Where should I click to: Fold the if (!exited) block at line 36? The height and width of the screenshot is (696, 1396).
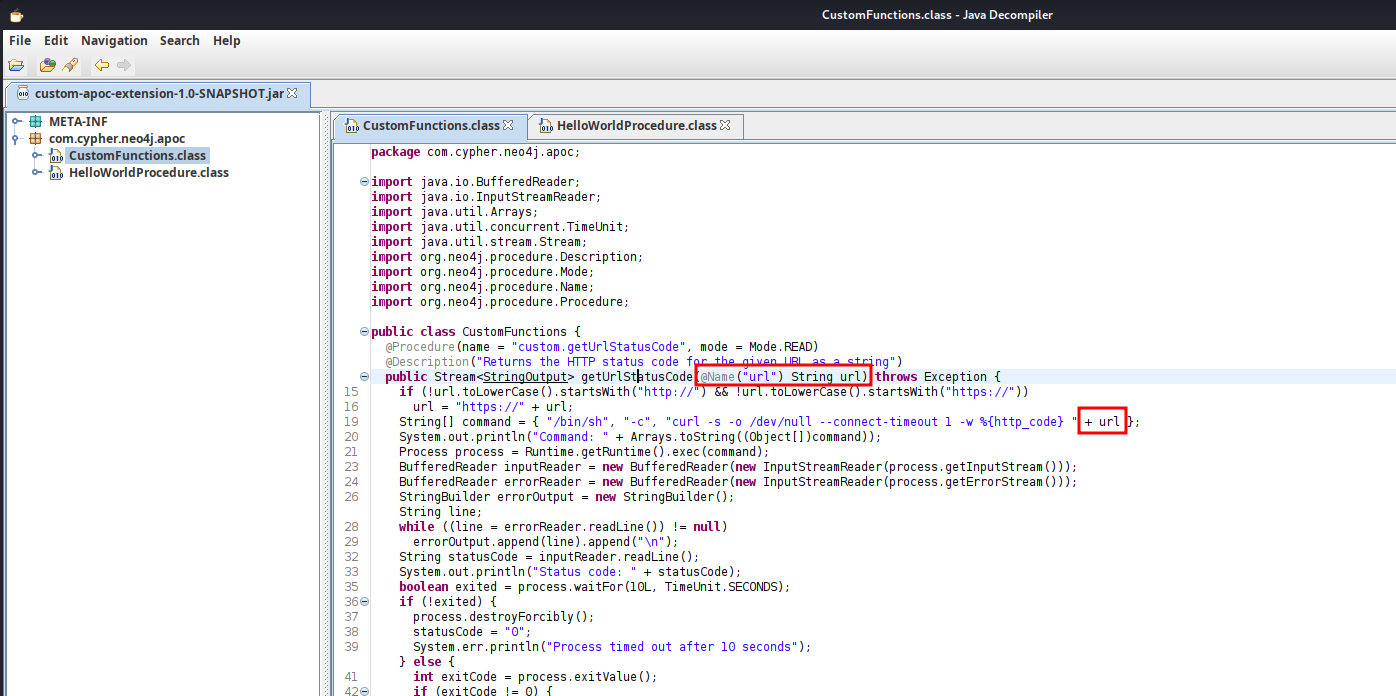363,602
